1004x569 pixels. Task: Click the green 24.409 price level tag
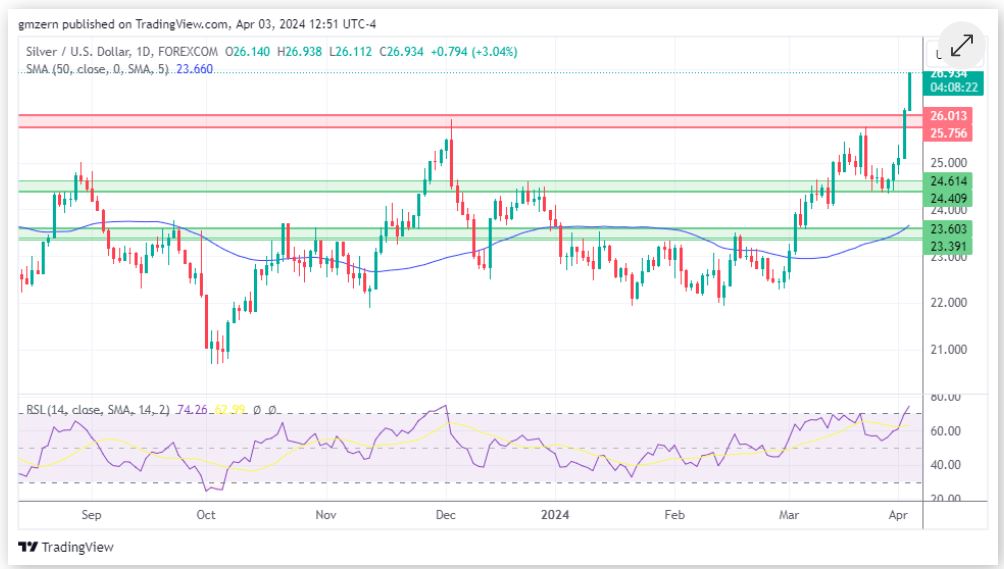[947, 198]
